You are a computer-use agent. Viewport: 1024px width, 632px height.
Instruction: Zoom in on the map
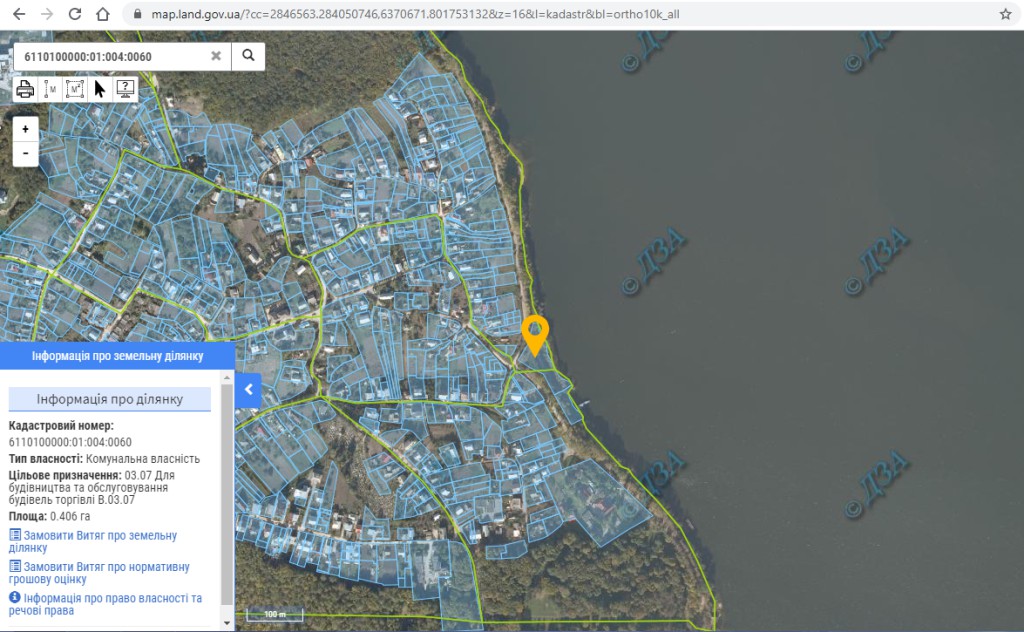pyautogui.click(x=25, y=129)
